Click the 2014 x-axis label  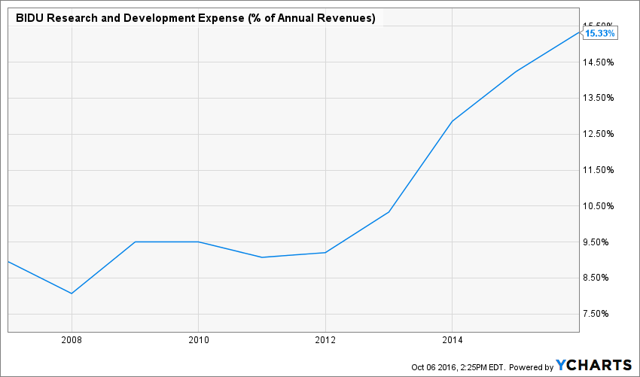tap(452, 340)
